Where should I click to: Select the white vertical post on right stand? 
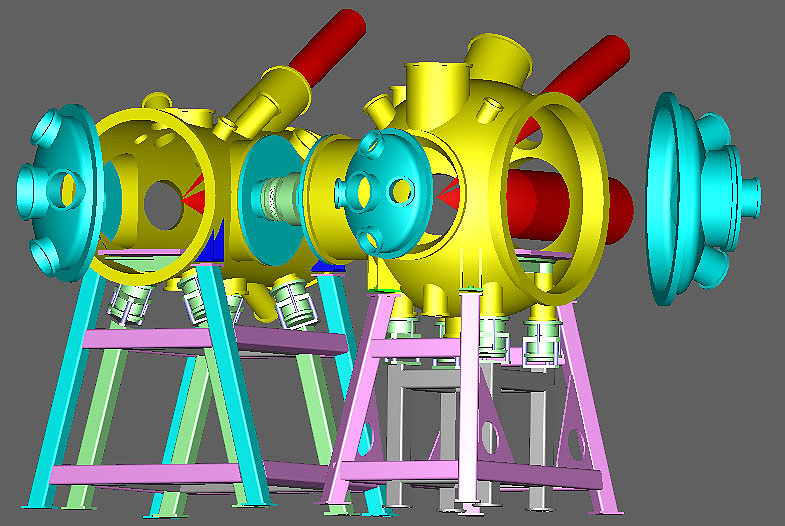[468, 400]
